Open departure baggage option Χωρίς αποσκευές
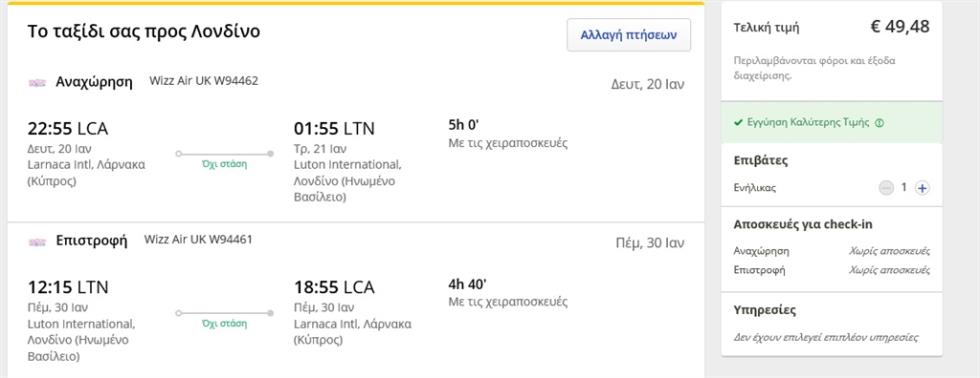Screen dimensions: 980x378 coord(889,251)
